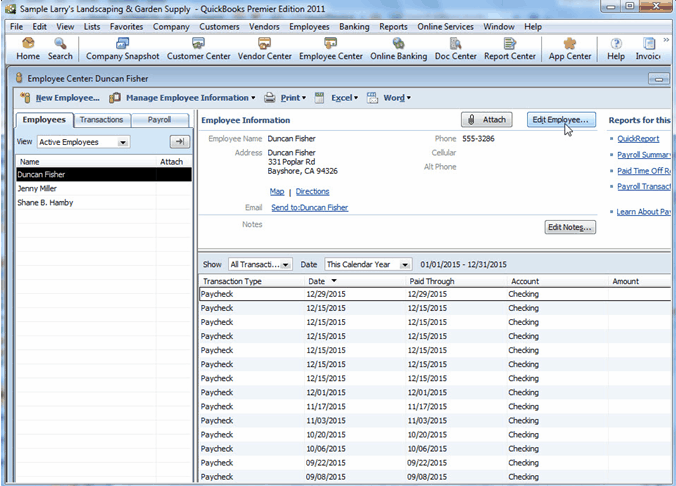
Task: Open the Banking menu
Action: [x=354, y=27]
